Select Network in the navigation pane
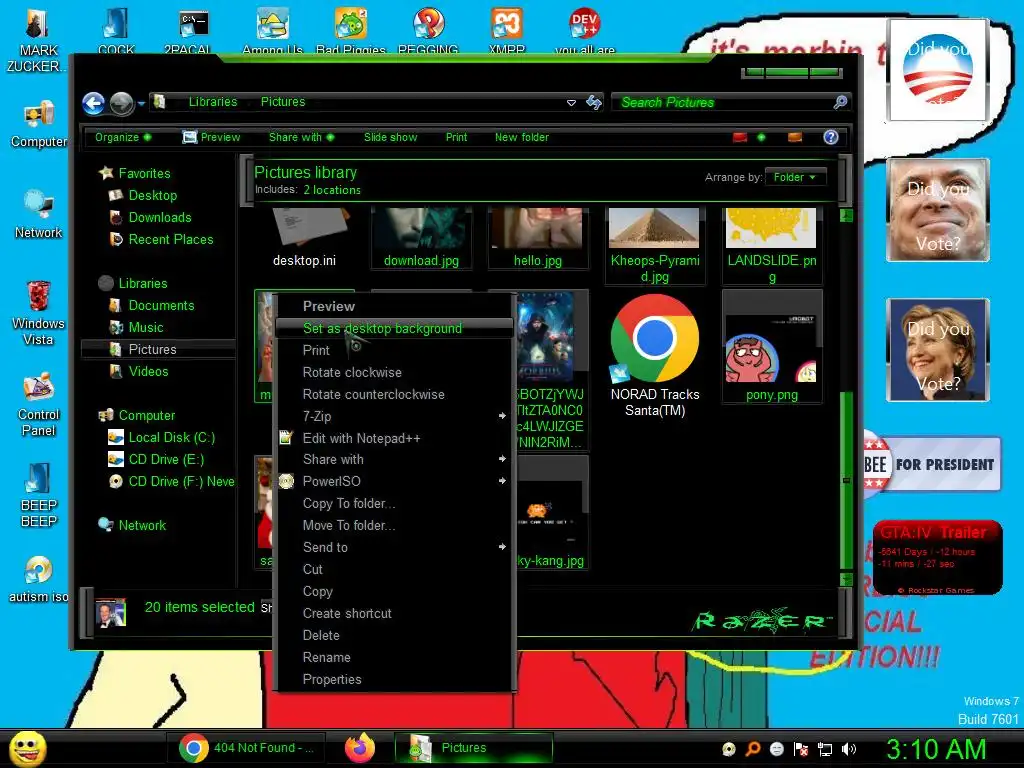 tap(142, 525)
